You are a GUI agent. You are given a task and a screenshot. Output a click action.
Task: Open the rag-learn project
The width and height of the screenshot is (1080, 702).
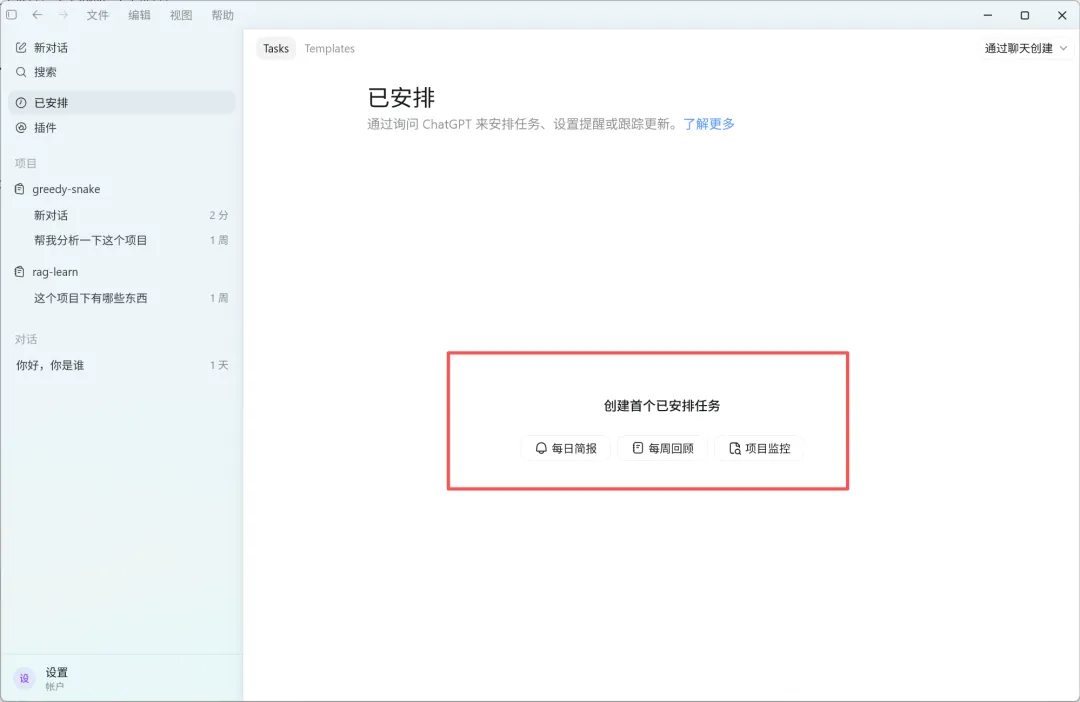pyautogui.click(x=121, y=271)
